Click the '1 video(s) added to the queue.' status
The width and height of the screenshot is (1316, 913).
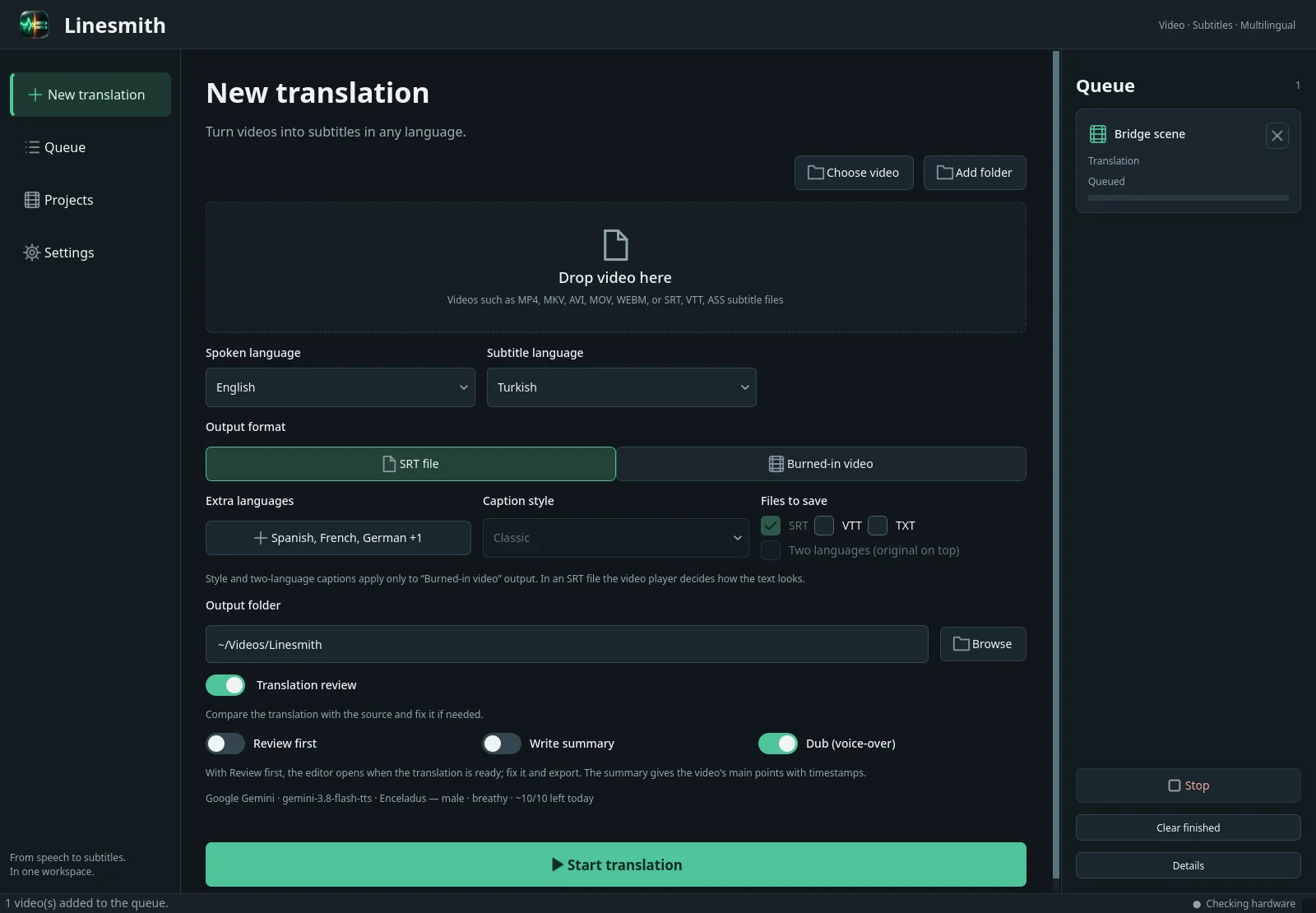[86, 903]
